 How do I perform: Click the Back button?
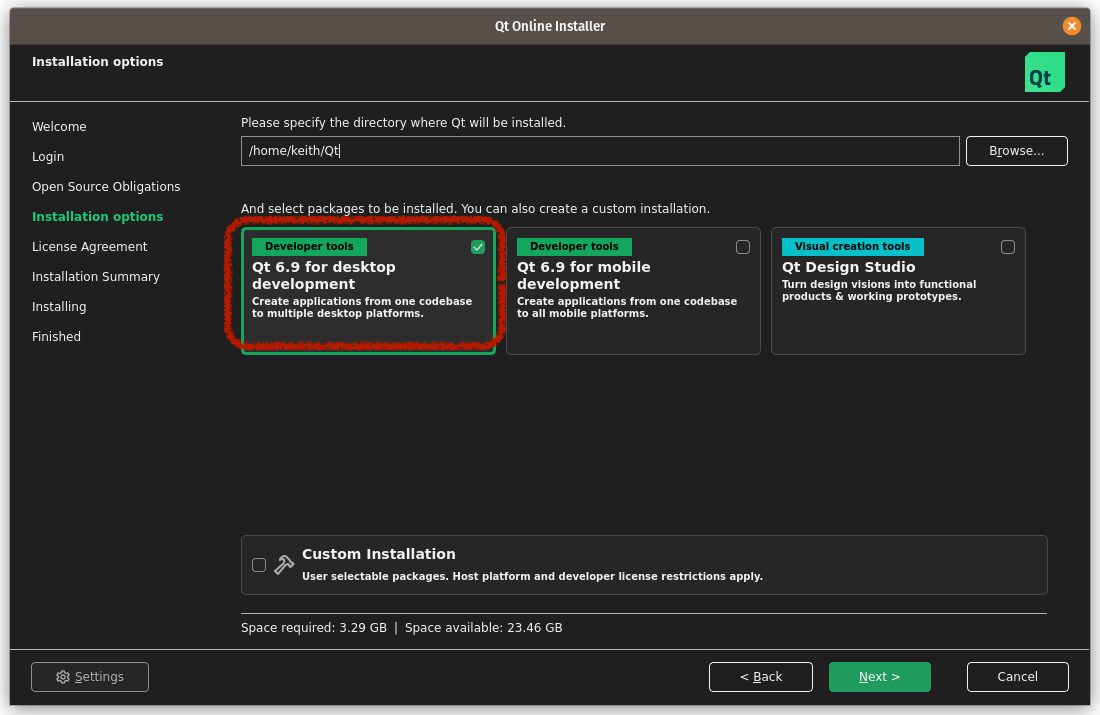pyautogui.click(x=761, y=677)
